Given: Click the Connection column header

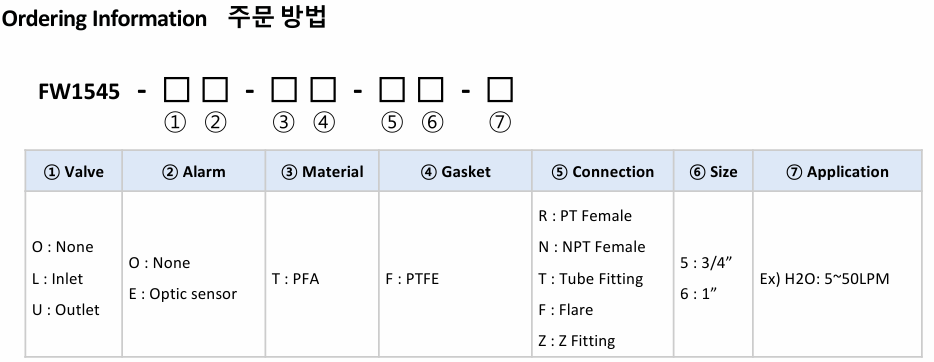Looking at the screenshot, I should tap(603, 171).
